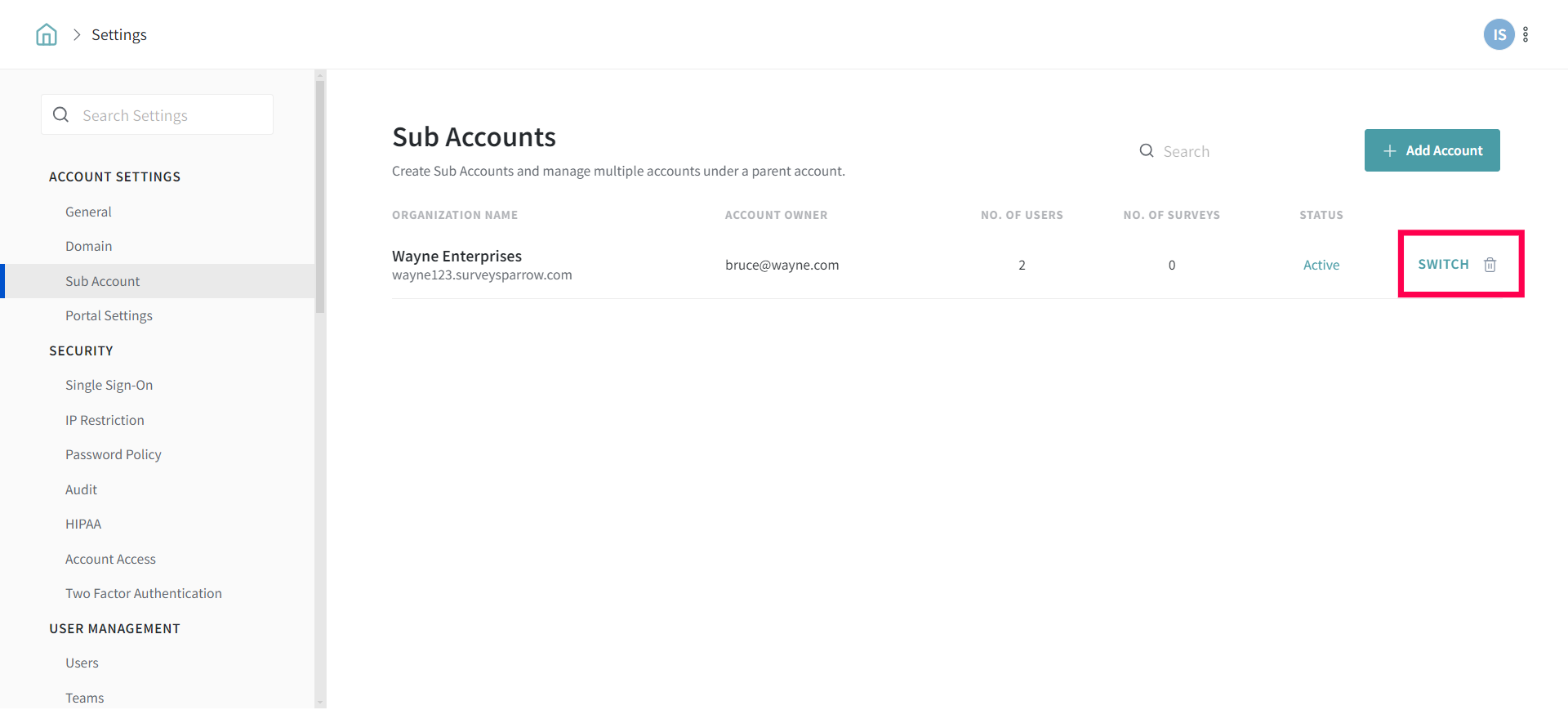
Task: Navigate to Two Factor Authentication
Action: click(144, 593)
